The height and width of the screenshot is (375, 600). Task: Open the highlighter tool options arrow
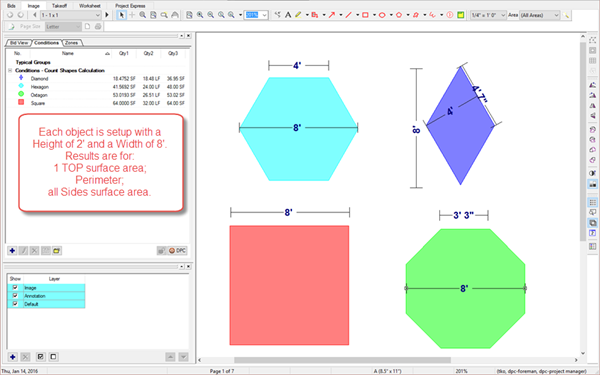tap(307, 15)
